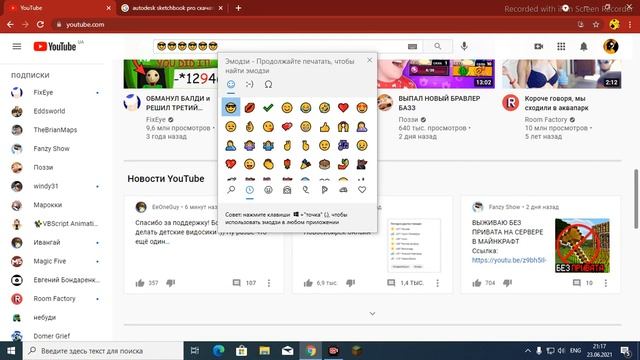Open a new Chrome tab
The height and width of the screenshot is (360, 640).
tap(238, 8)
